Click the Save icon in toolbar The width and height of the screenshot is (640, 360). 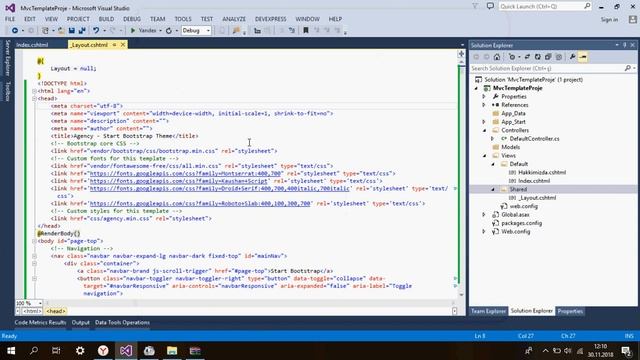click(72, 31)
